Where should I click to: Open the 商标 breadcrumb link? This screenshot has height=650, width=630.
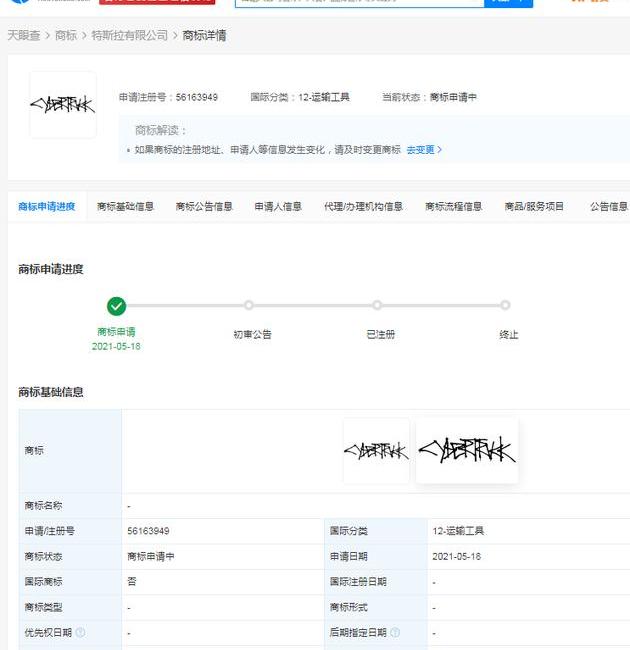(66, 36)
